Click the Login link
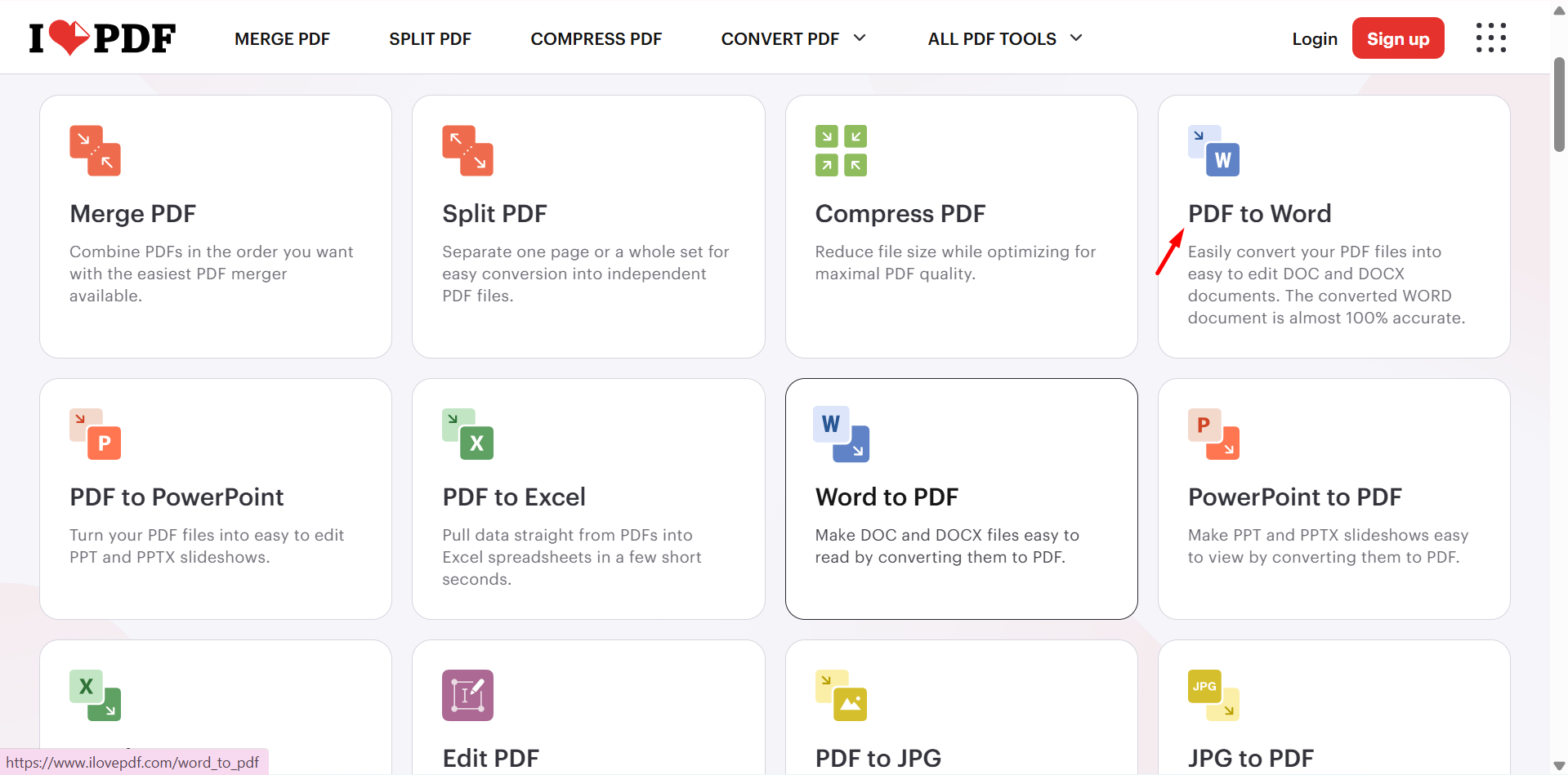This screenshot has height=775, width=1568. coord(1315,38)
